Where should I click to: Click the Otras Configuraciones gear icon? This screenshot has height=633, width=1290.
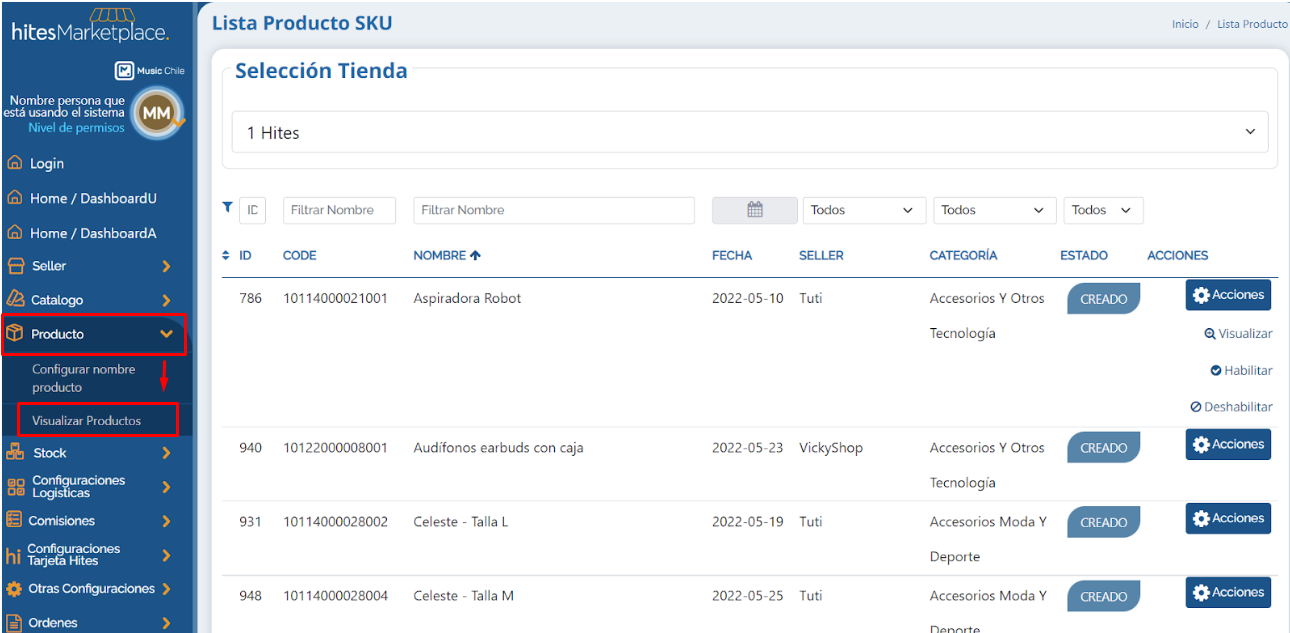click(x=14, y=589)
